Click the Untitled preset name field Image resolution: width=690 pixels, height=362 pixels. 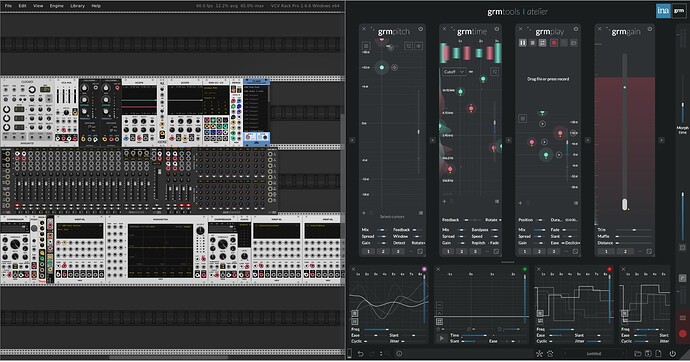[594, 353]
